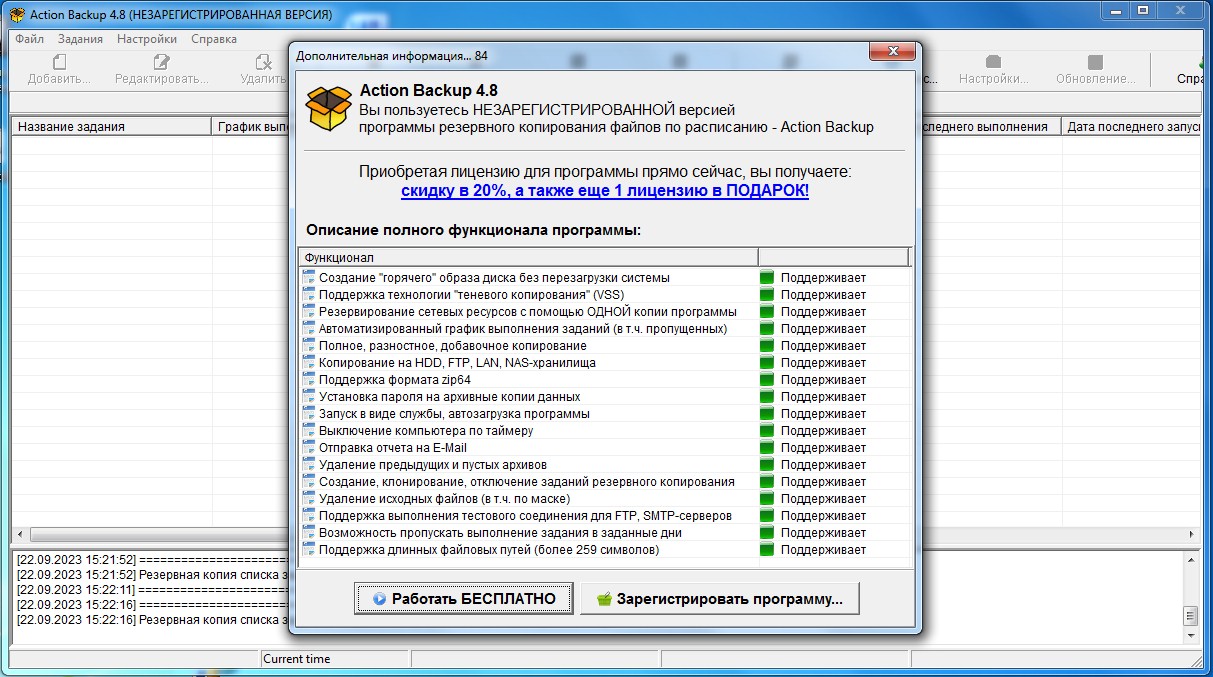Click Работать БЕСПЛАТНО button
1213x677 pixels.
(464, 599)
